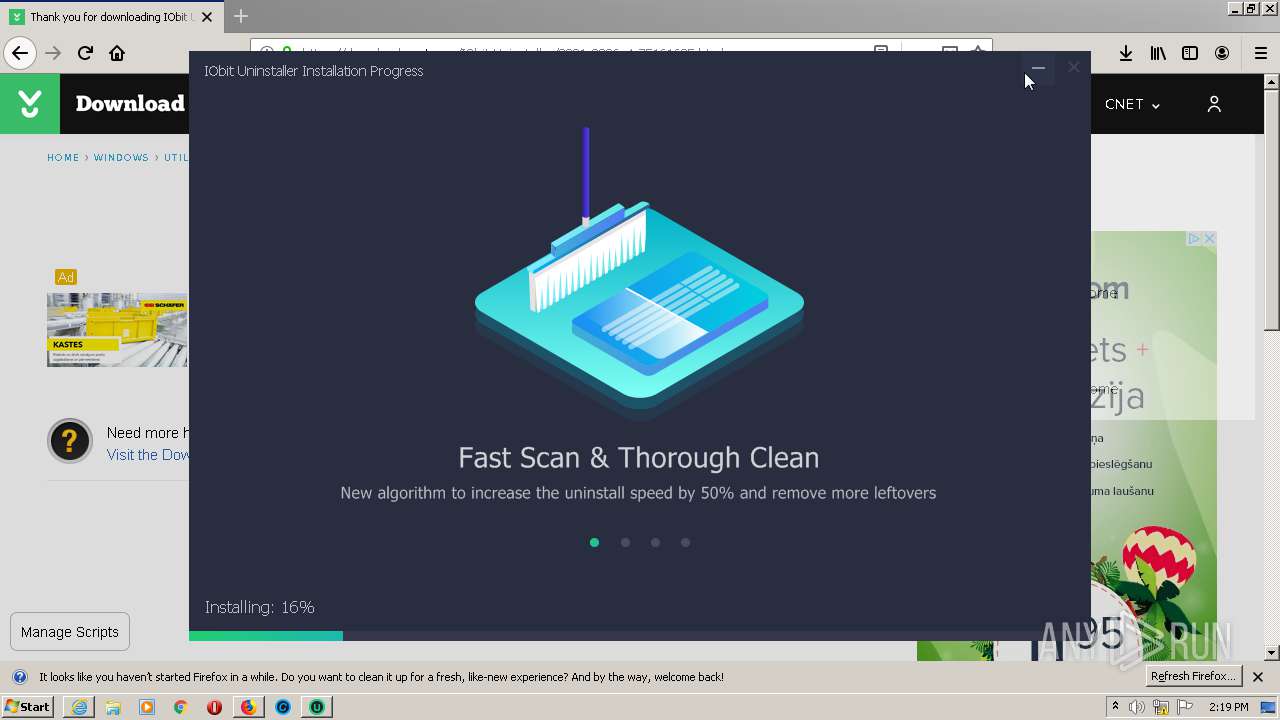Open a new Firefox tab

(x=241, y=16)
